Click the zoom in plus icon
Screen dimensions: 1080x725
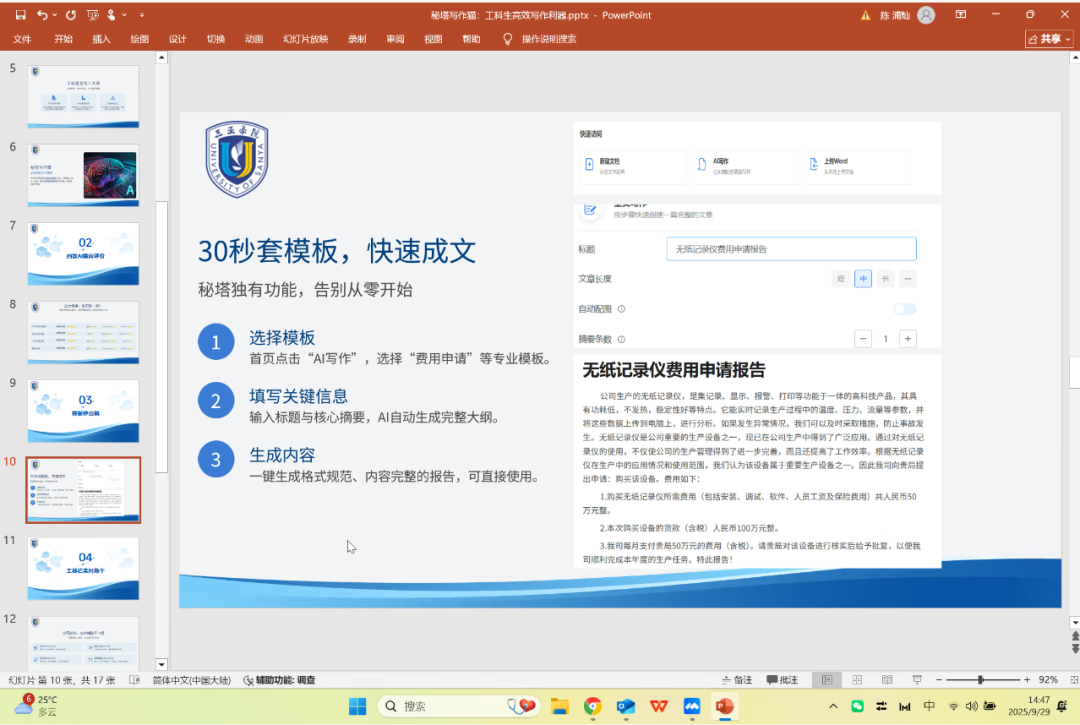click(1026, 680)
